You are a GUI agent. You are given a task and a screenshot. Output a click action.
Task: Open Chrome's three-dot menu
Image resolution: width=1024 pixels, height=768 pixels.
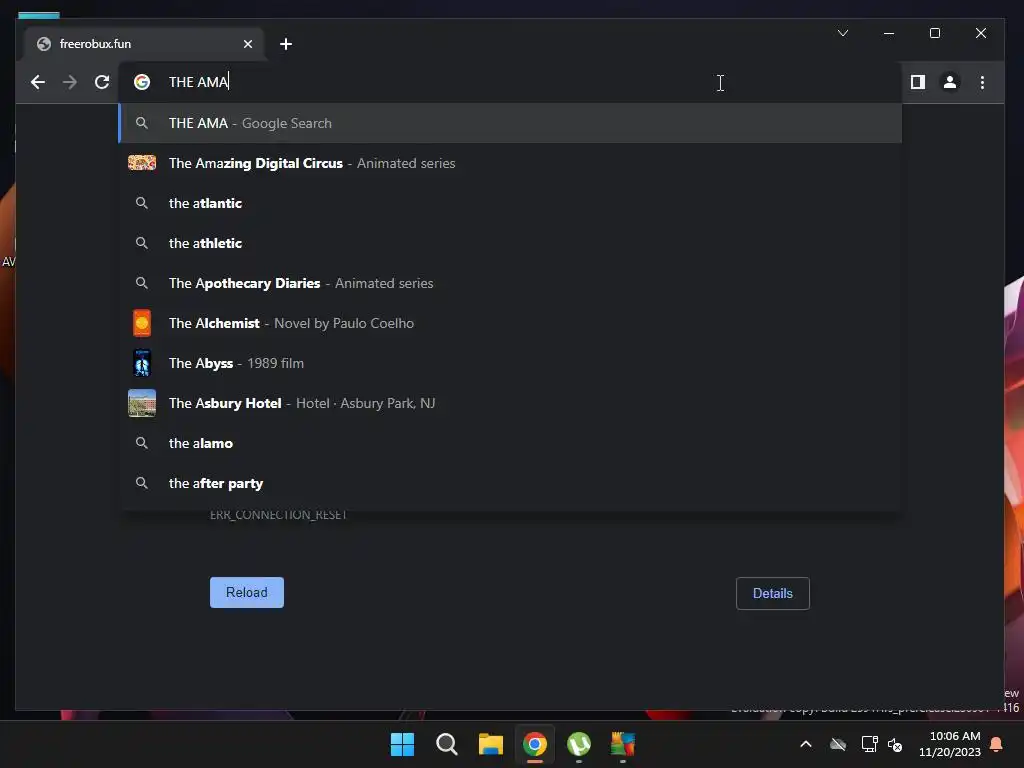[982, 82]
